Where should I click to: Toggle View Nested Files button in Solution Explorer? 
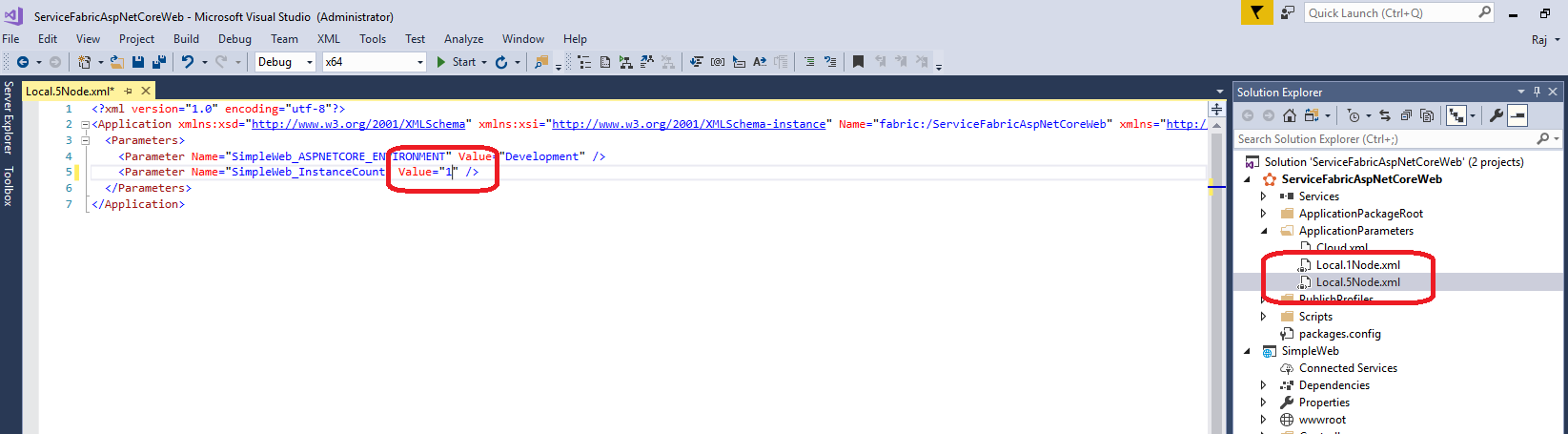click(1456, 115)
